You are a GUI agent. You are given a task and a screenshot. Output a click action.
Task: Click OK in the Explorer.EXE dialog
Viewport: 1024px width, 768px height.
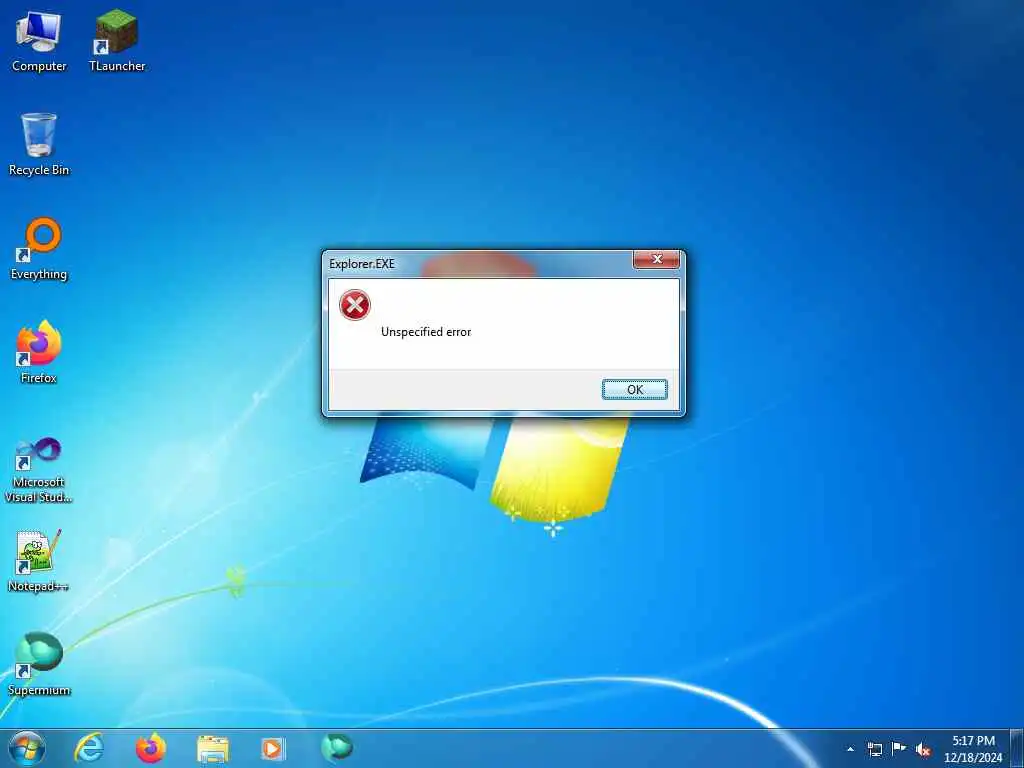pos(635,389)
